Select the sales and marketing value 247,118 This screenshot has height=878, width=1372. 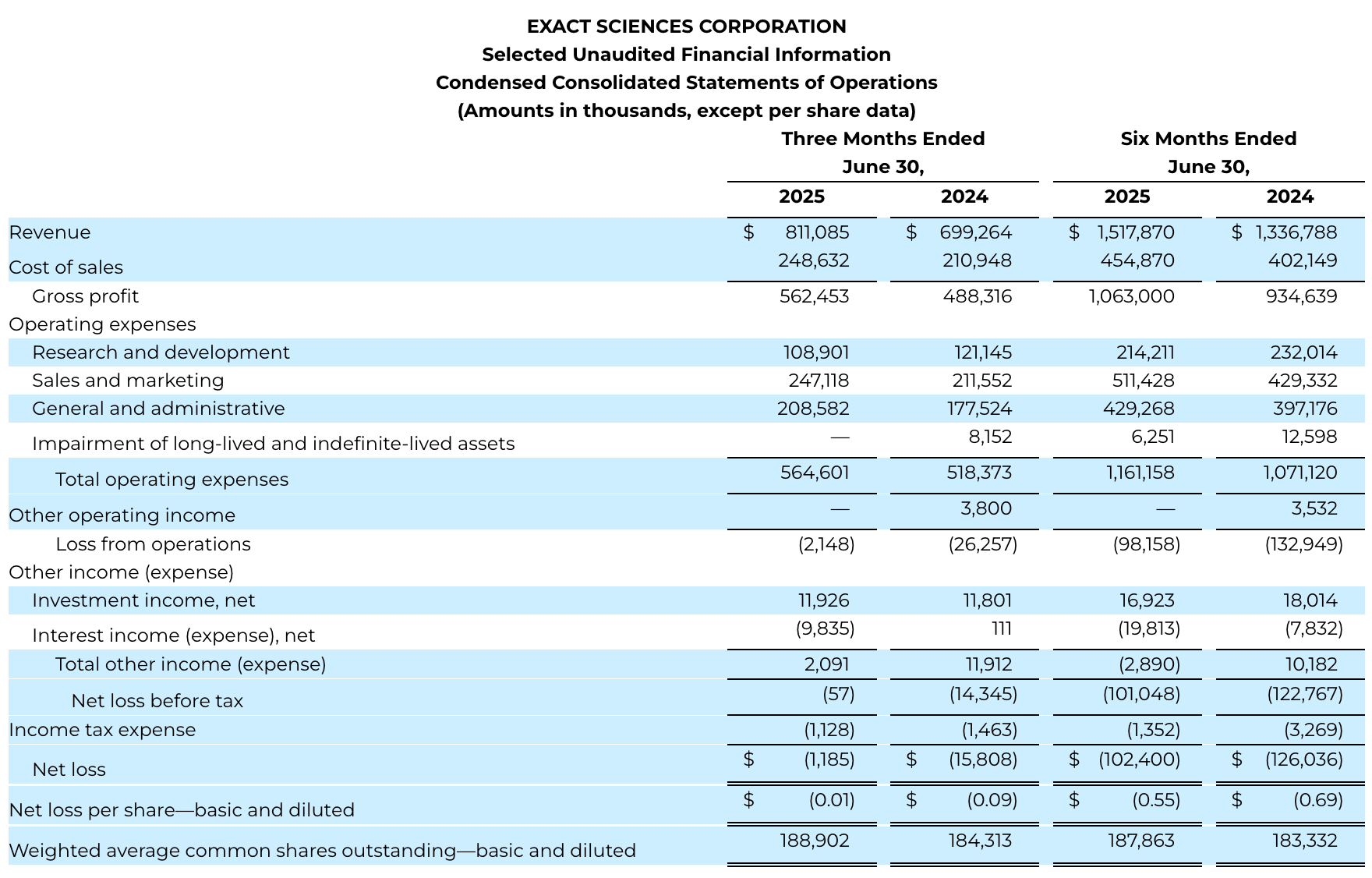pos(819,381)
